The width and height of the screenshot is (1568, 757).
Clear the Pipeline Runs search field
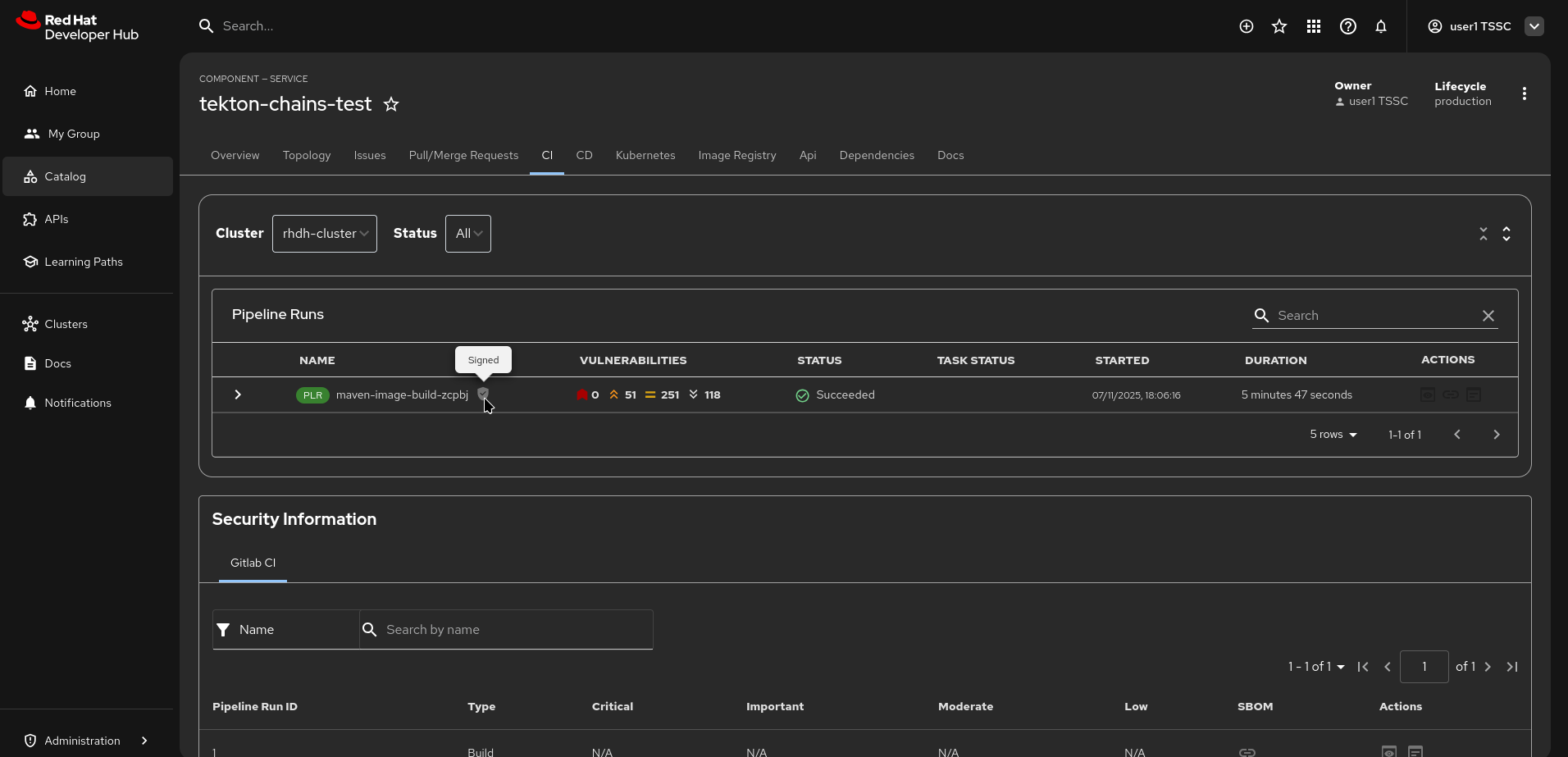point(1488,316)
